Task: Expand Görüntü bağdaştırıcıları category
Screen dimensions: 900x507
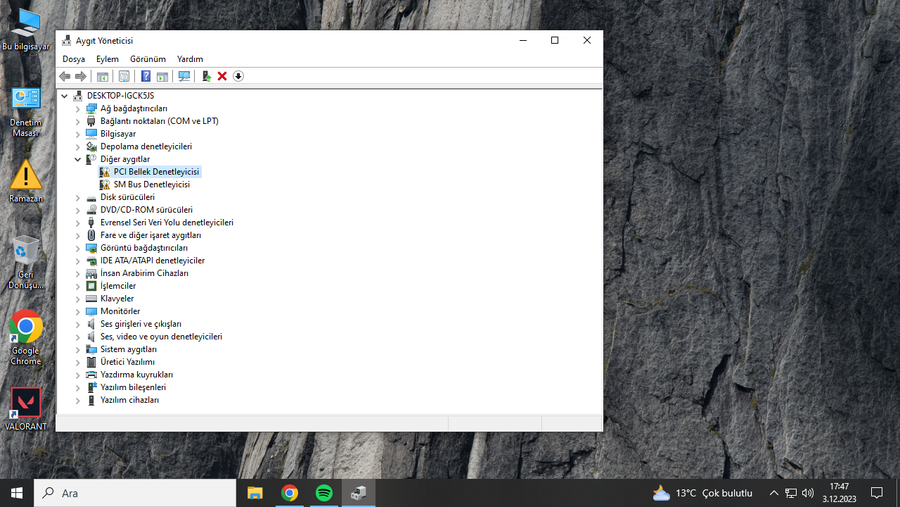Action: tap(77, 248)
